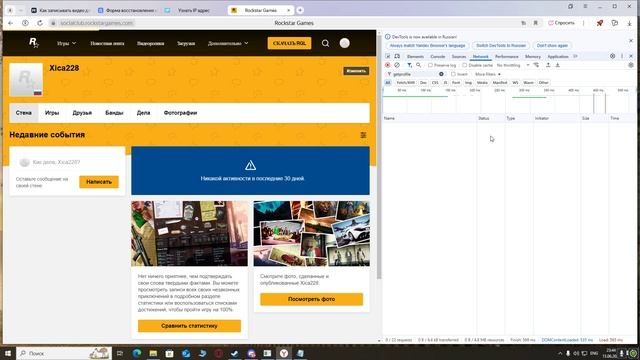
Task: Click the Написать button
Action: 99,182
